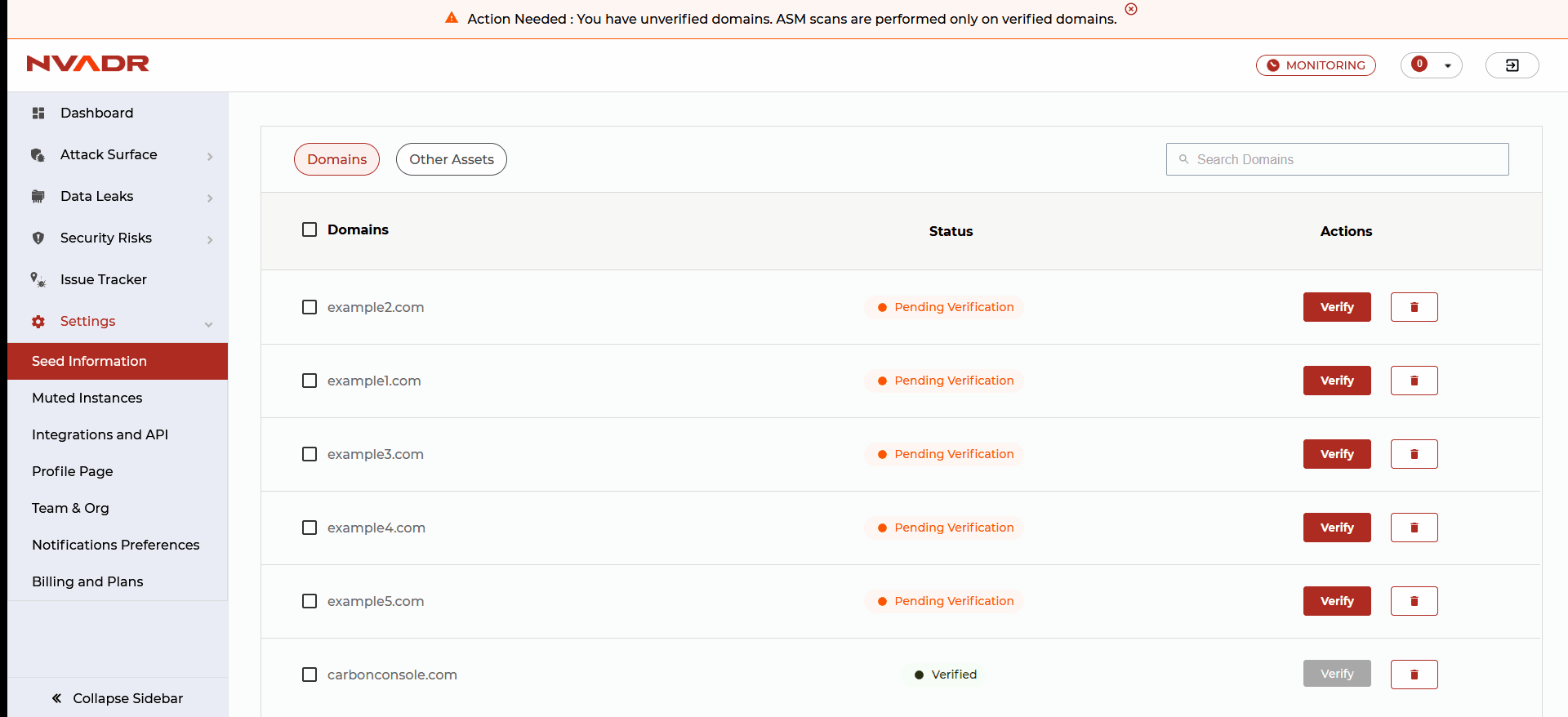
Task: Click the Actions column header
Action: [x=1346, y=231]
